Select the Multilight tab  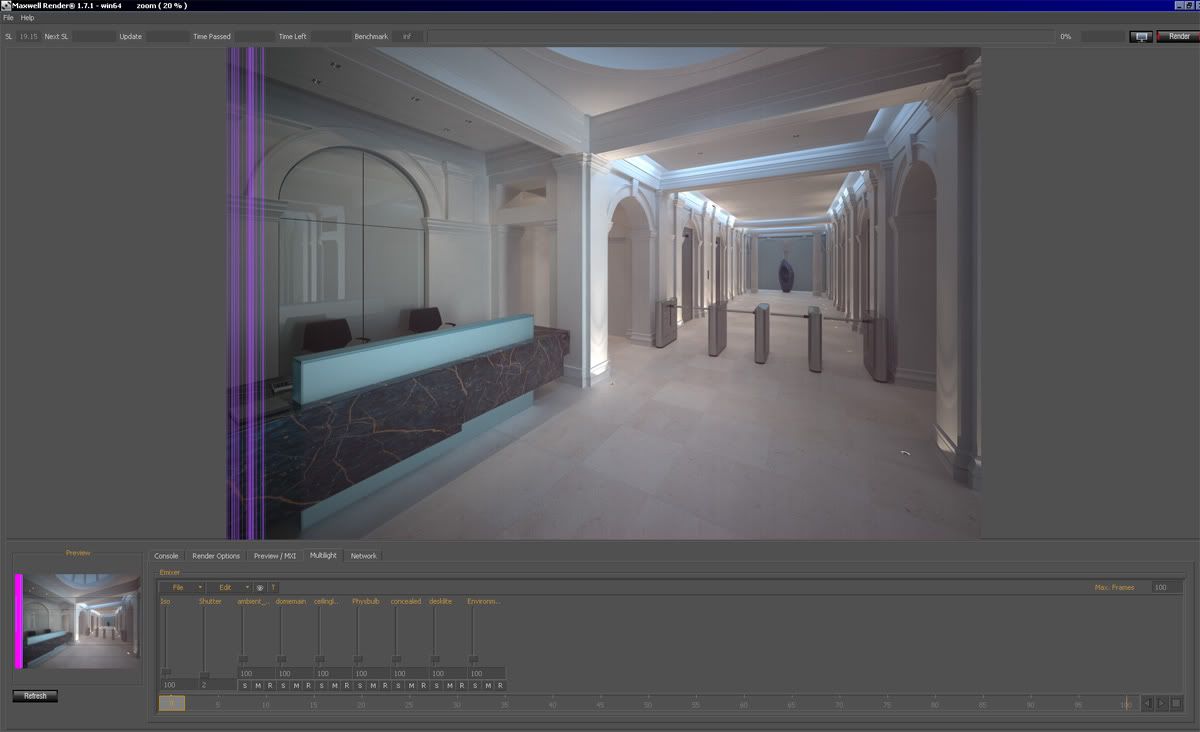[x=323, y=555]
